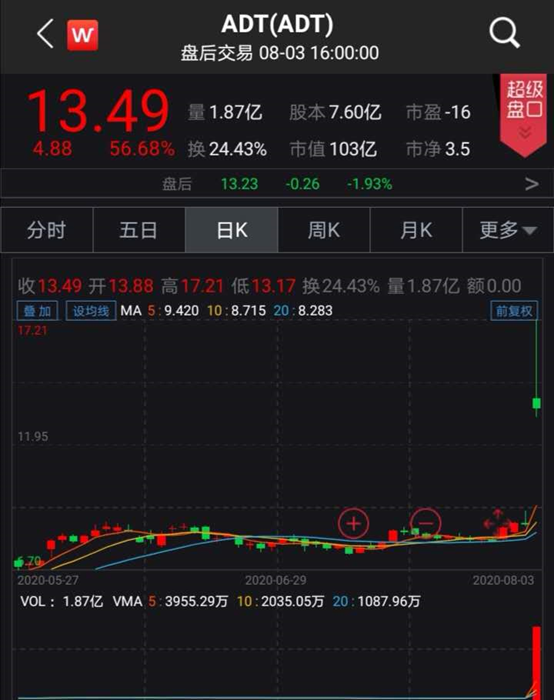Image resolution: width=554 pixels, height=700 pixels.
Task: Tap turnover rate 换 24.43% header value
Action: (x=227, y=149)
